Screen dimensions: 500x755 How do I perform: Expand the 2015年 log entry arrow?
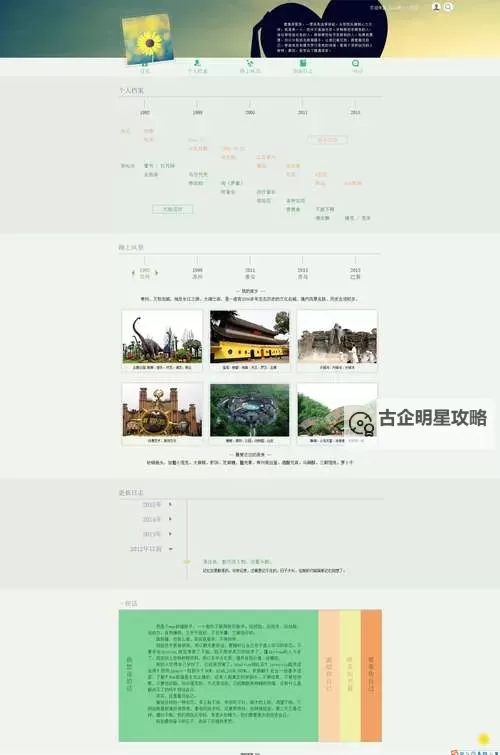click(x=170, y=504)
